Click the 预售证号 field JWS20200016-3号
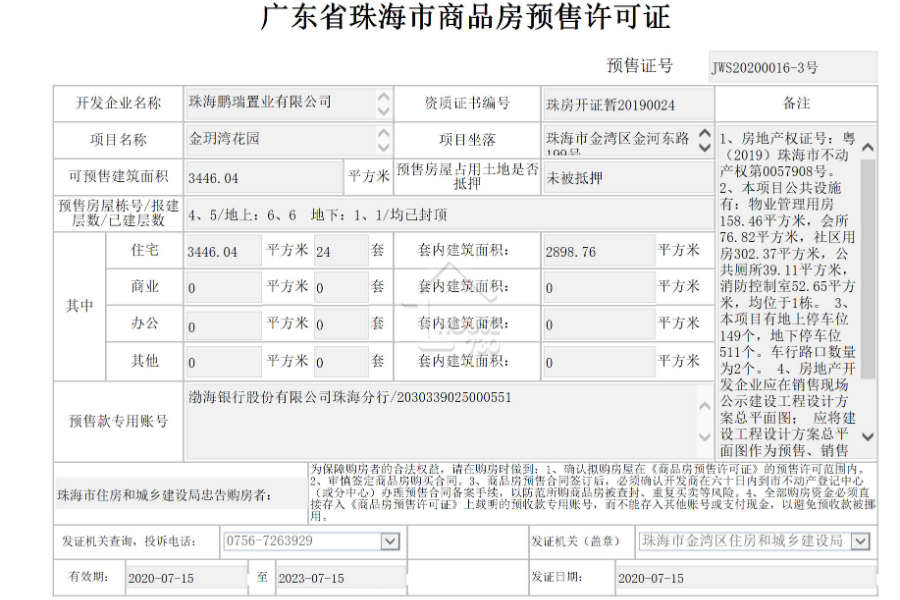900x600 pixels. click(x=793, y=67)
